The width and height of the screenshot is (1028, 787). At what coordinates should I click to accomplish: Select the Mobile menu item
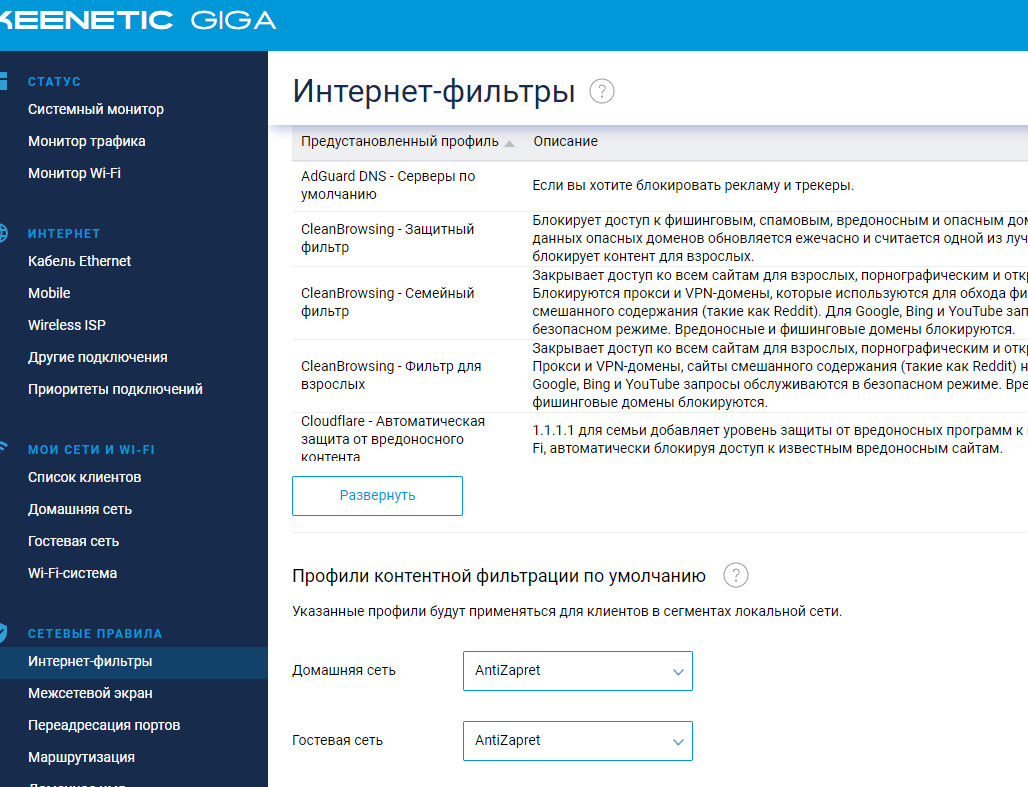49,293
